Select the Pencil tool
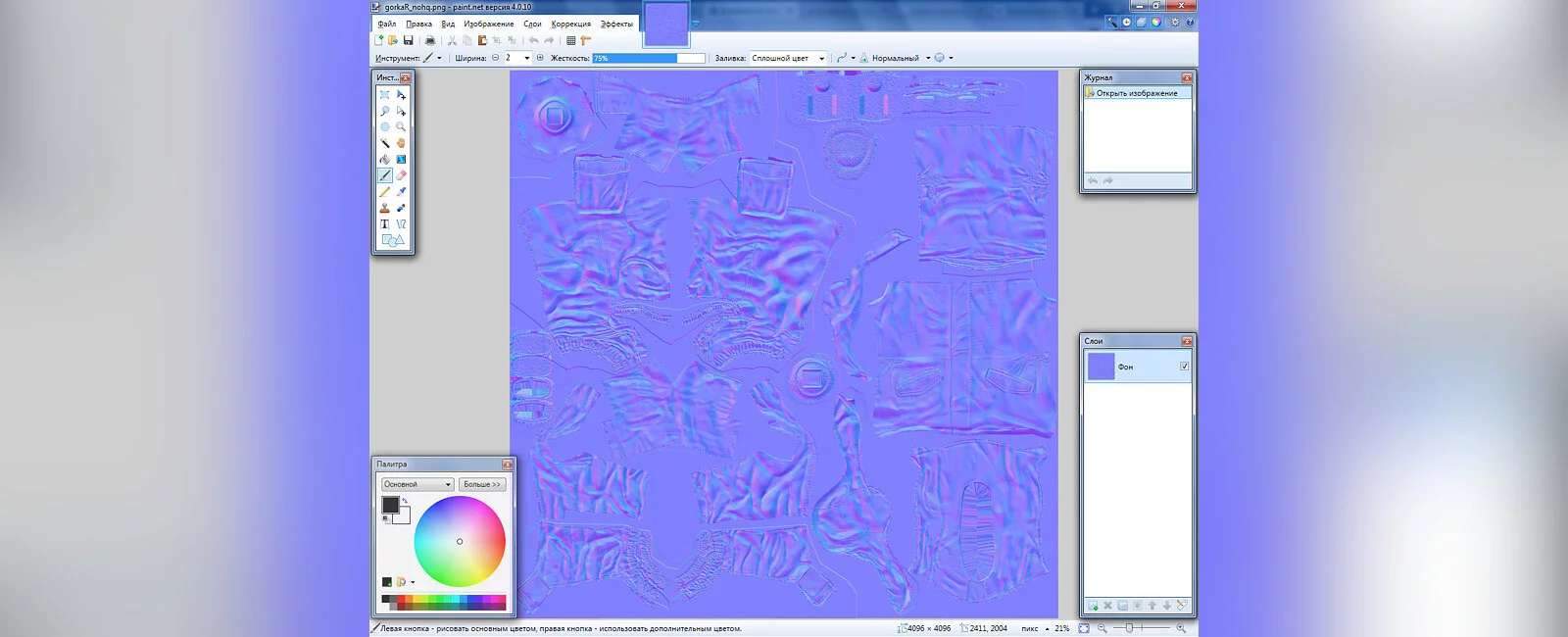Screen dimensions: 1568x637 [385, 192]
